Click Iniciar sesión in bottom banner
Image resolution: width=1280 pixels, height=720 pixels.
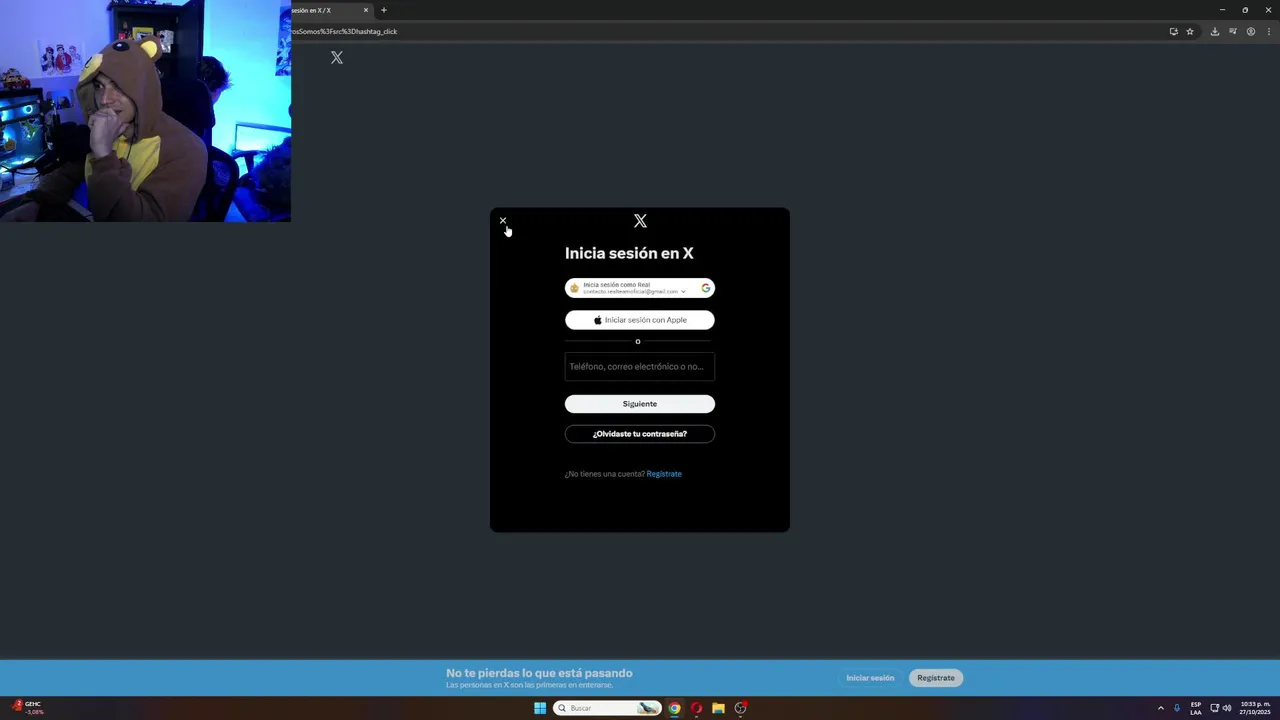870,678
